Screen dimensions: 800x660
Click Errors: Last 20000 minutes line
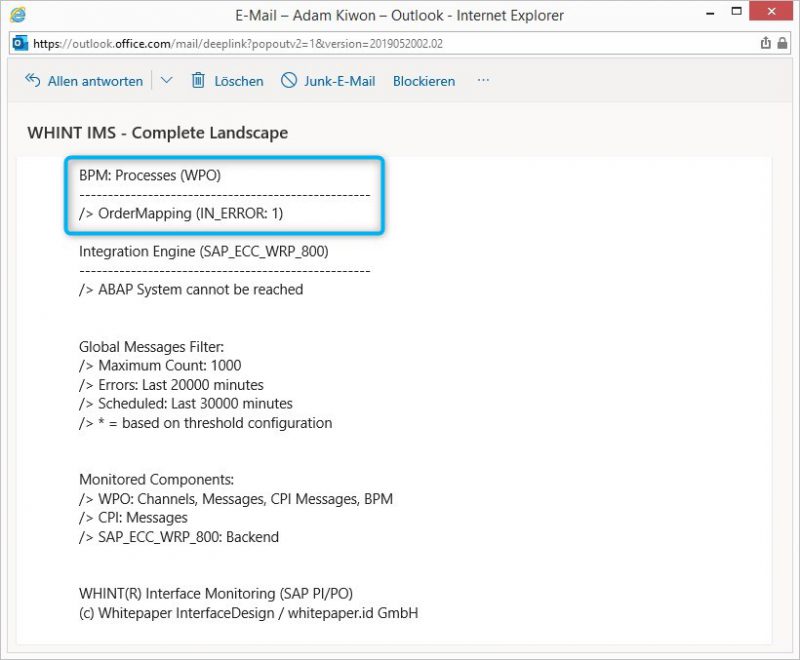pyautogui.click(x=171, y=385)
